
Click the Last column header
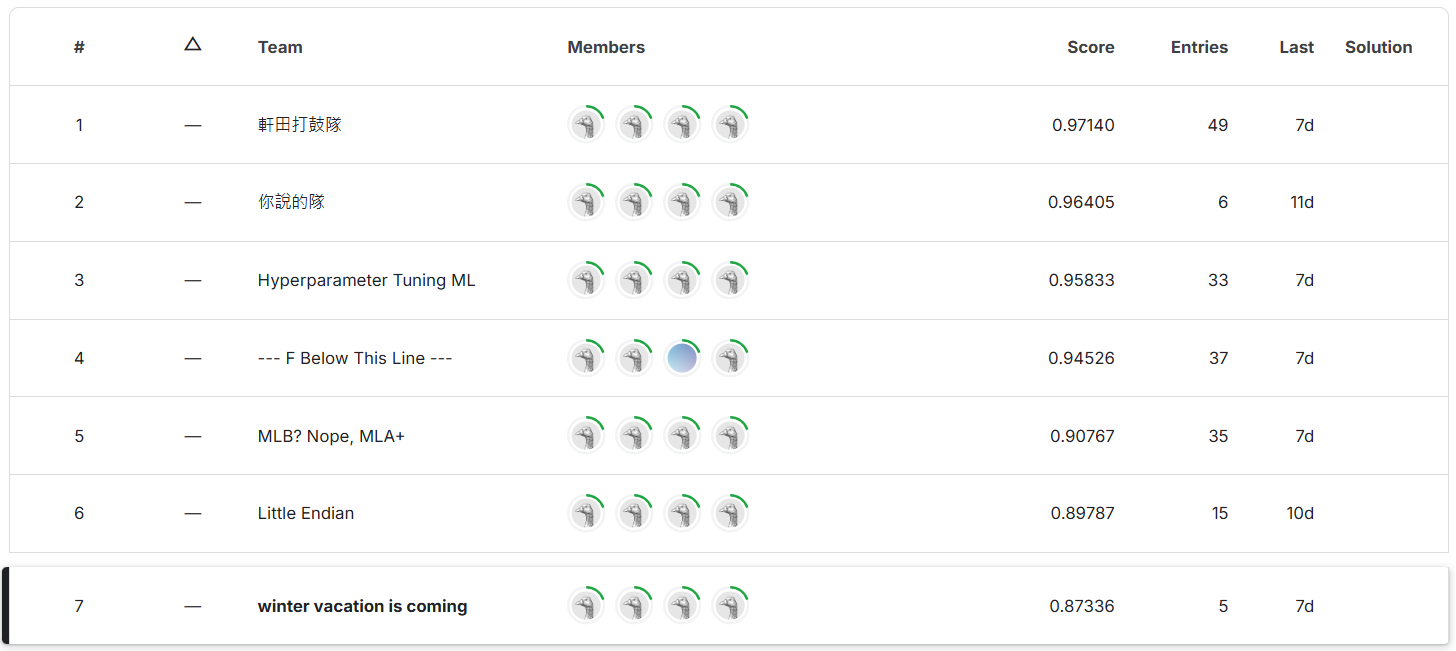pos(1296,47)
